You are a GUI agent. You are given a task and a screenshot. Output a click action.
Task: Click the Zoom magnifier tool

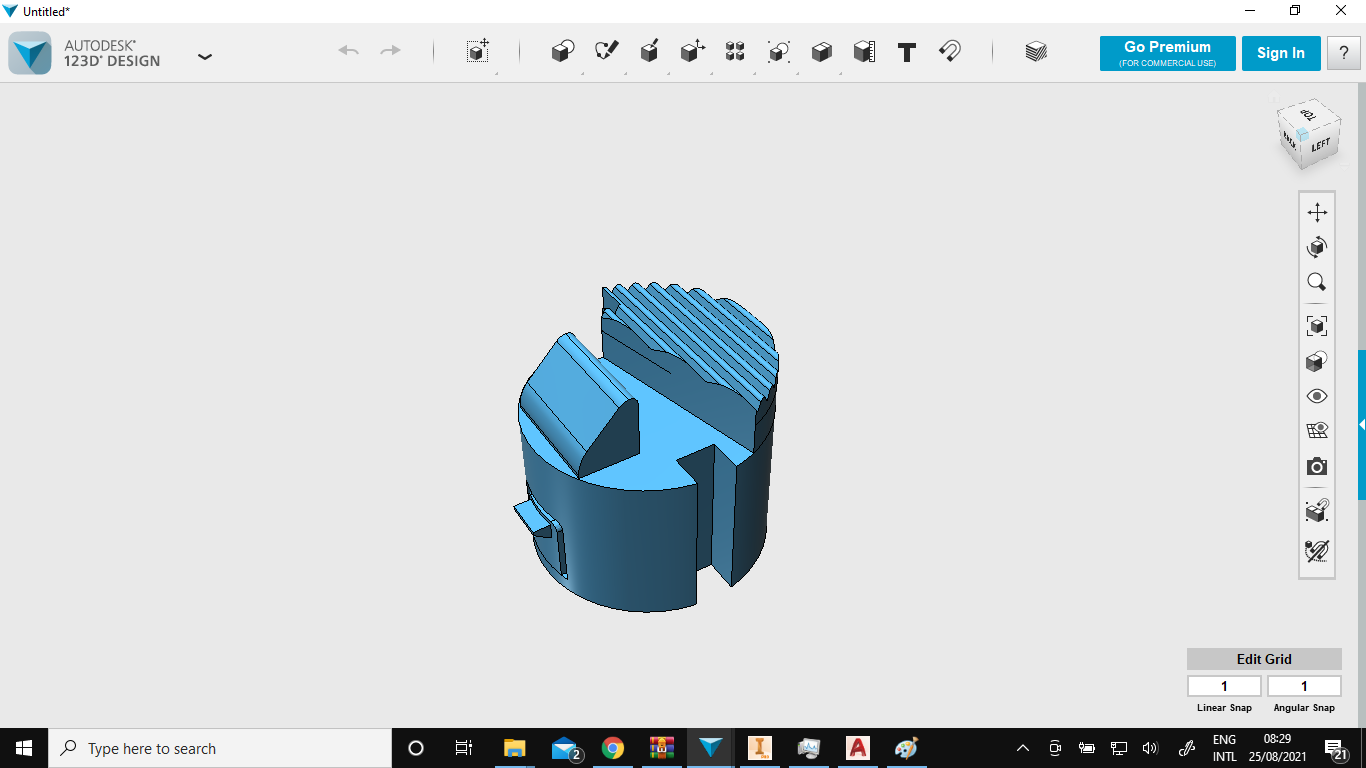tap(1317, 282)
